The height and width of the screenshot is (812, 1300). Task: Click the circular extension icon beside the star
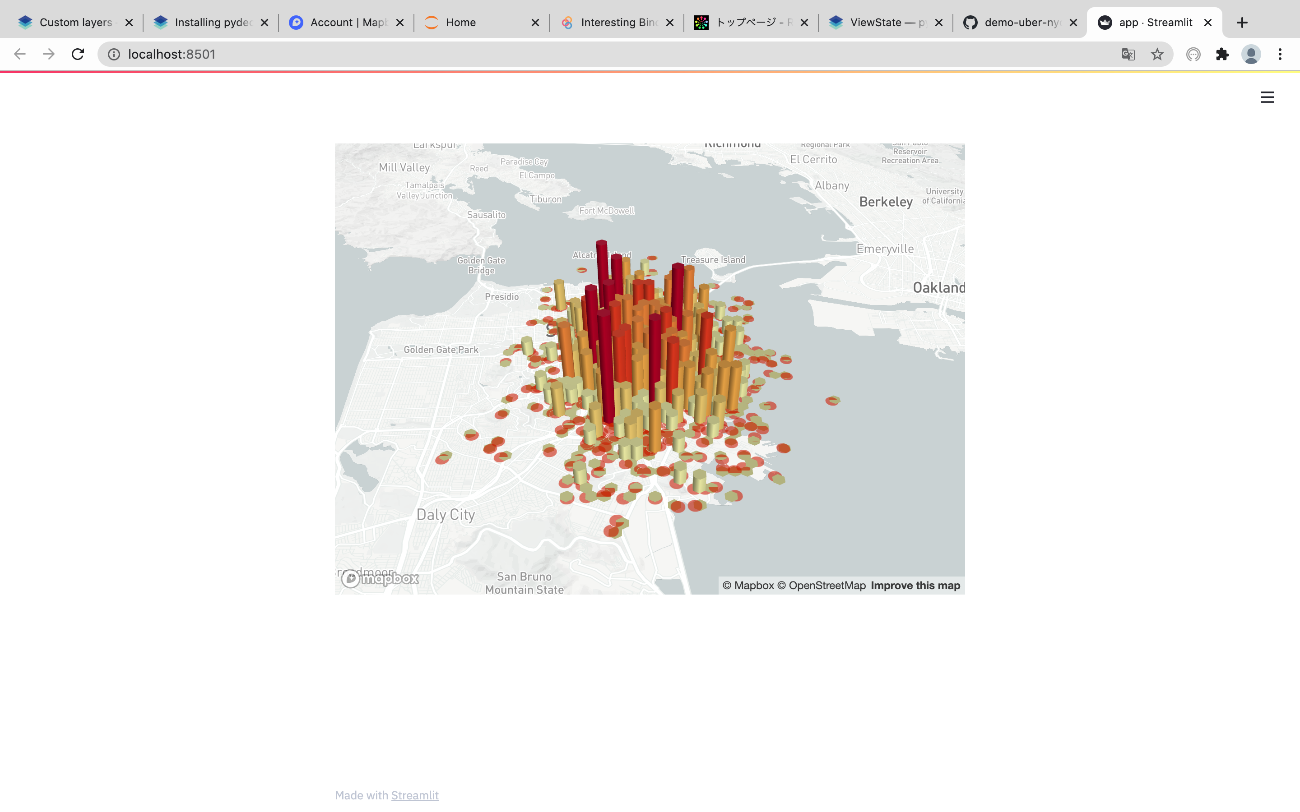1193,54
